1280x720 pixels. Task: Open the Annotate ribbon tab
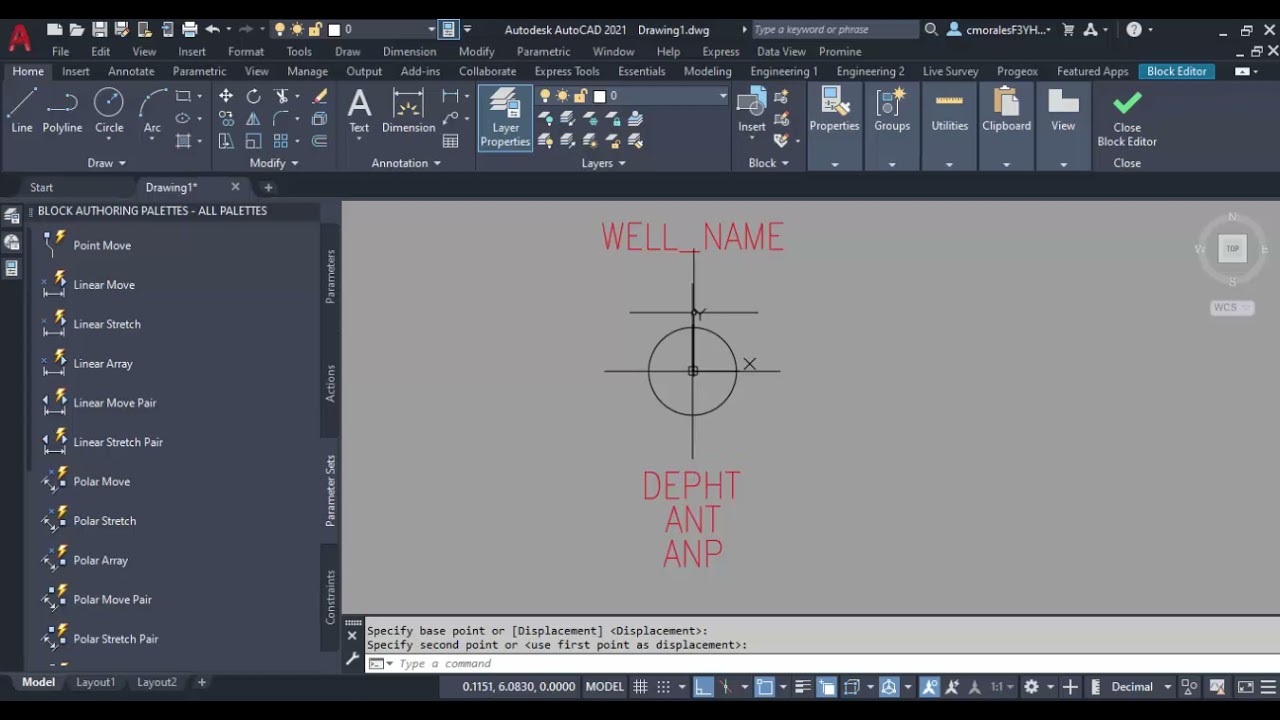pyautogui.click(x=131, y=71)
